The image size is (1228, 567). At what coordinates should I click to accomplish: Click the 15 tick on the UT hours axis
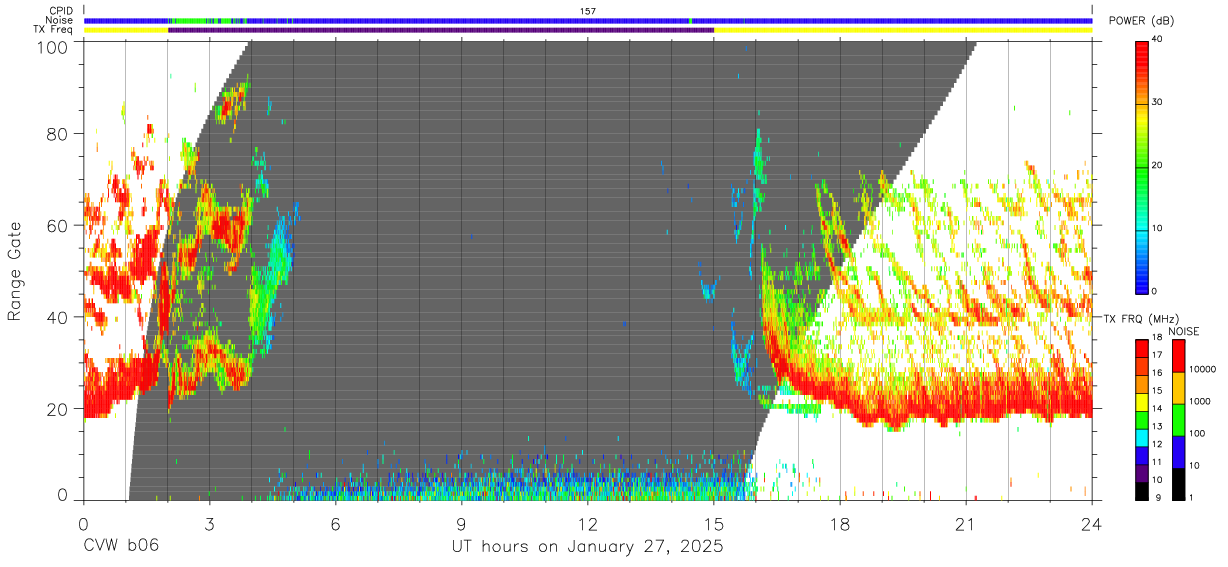click(714, 523)
